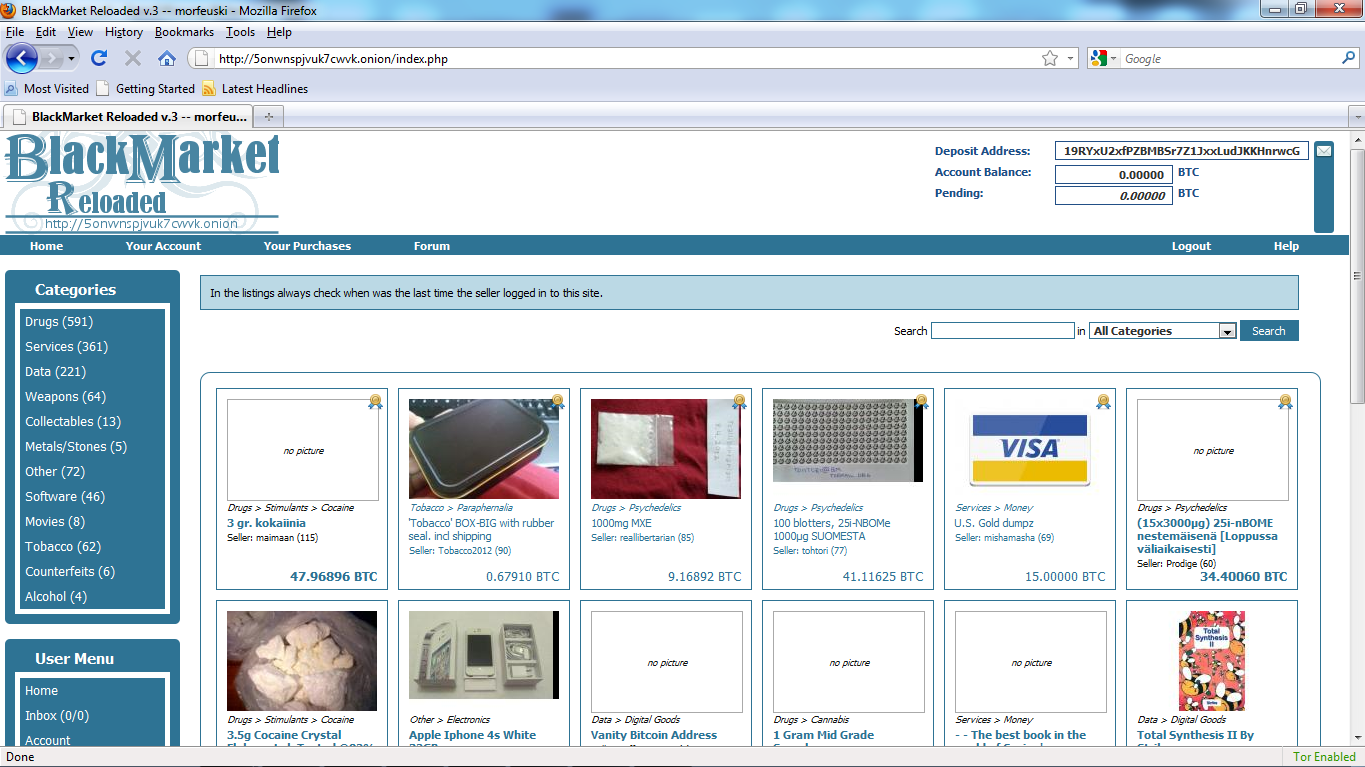Open the Bookmarks menu

click(184, 32)
